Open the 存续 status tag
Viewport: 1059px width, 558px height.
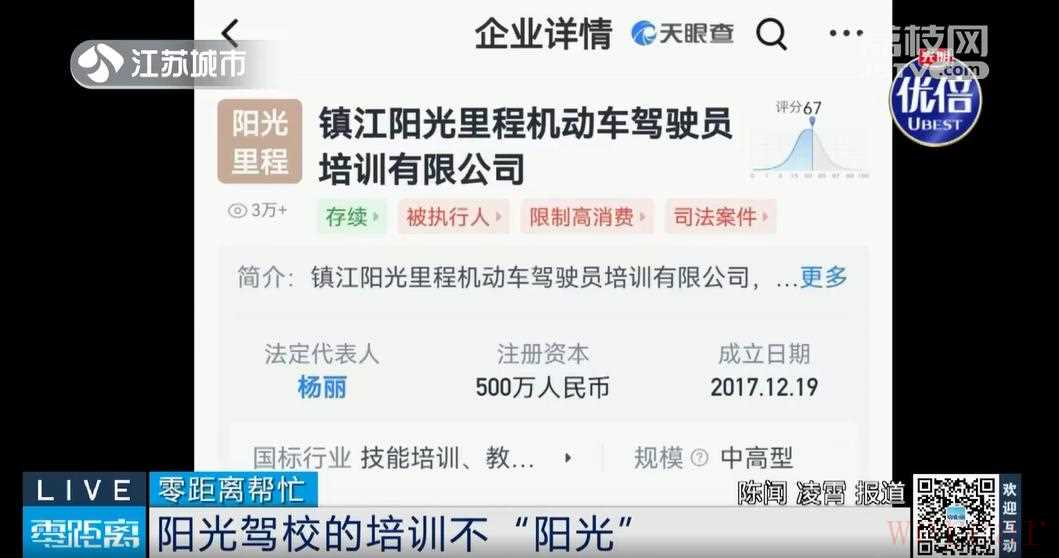click(351, 217)
